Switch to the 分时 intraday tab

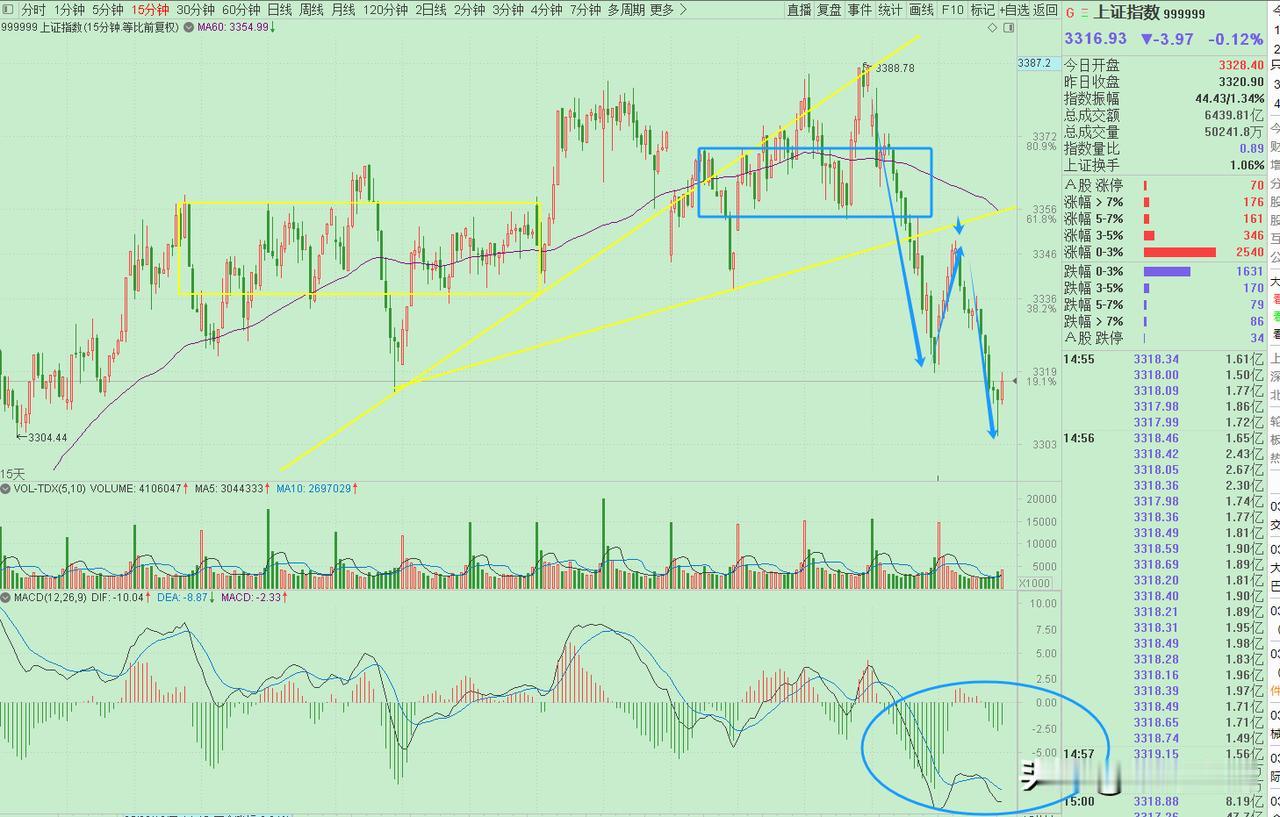[x=33, y=10]
